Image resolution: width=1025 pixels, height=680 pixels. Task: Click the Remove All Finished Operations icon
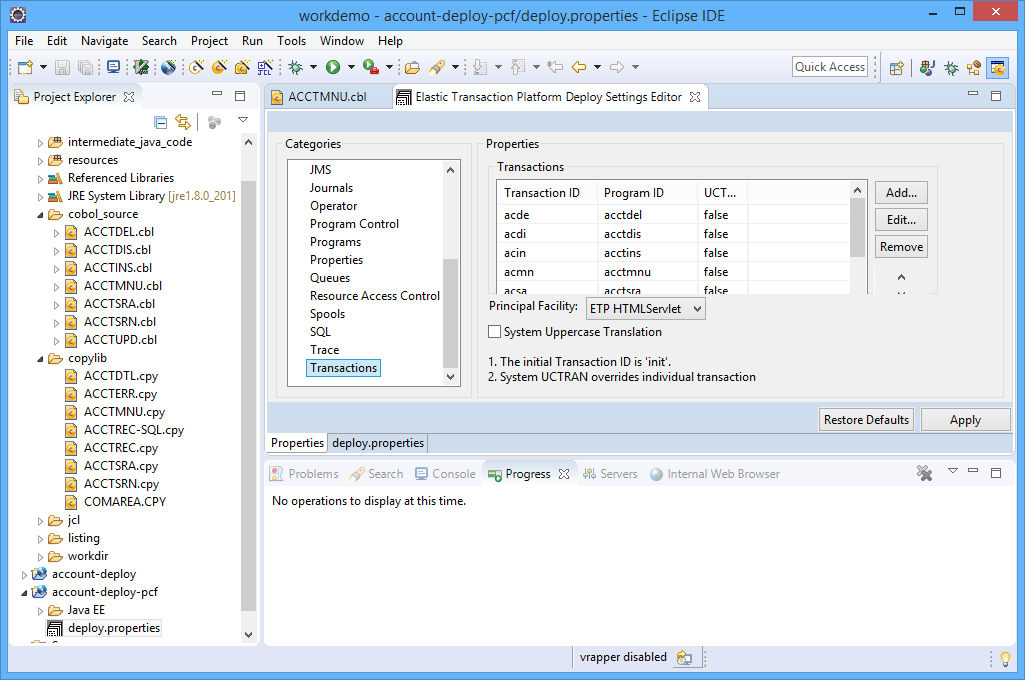pyautogui.click(x=924, y=473)
